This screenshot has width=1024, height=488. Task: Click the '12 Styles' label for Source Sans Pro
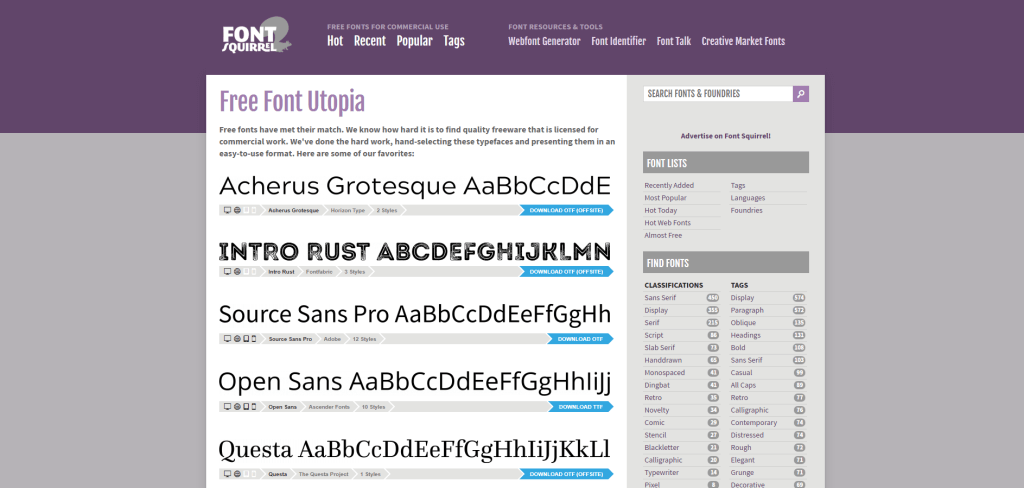point(364,339)
